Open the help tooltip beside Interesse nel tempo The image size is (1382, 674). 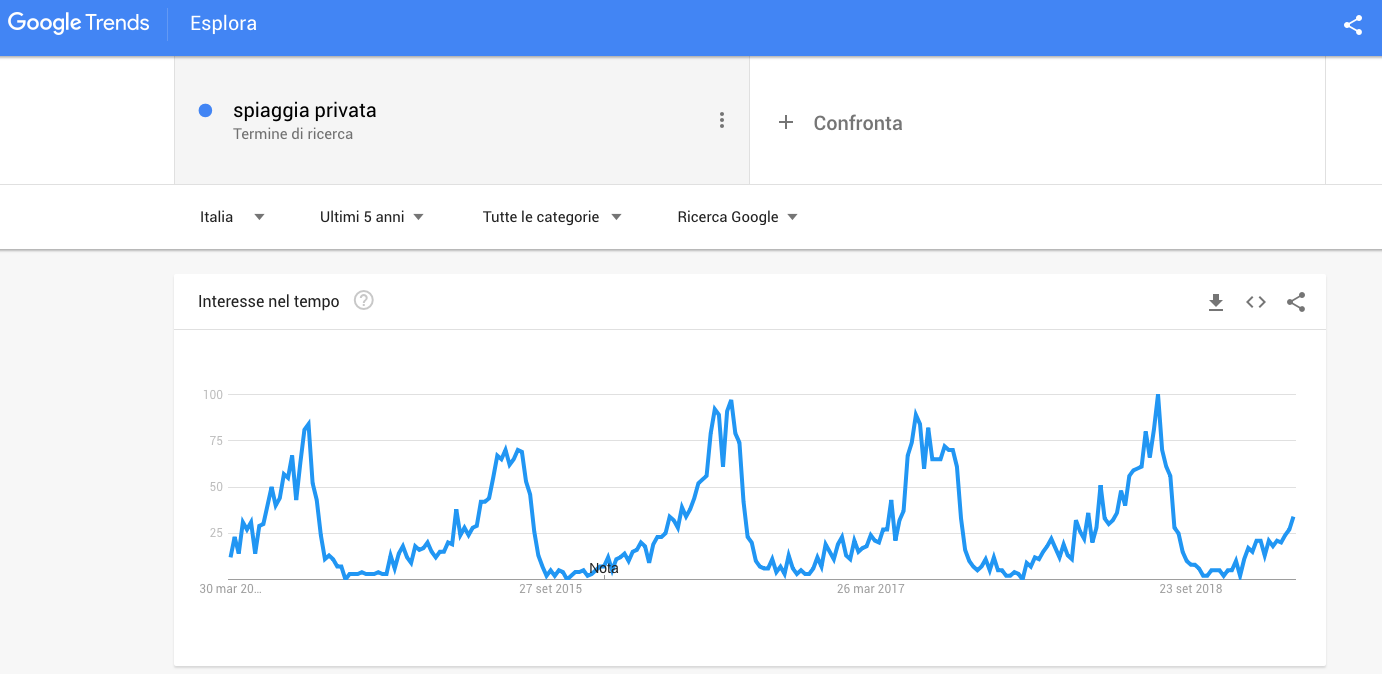click(363, 300)
